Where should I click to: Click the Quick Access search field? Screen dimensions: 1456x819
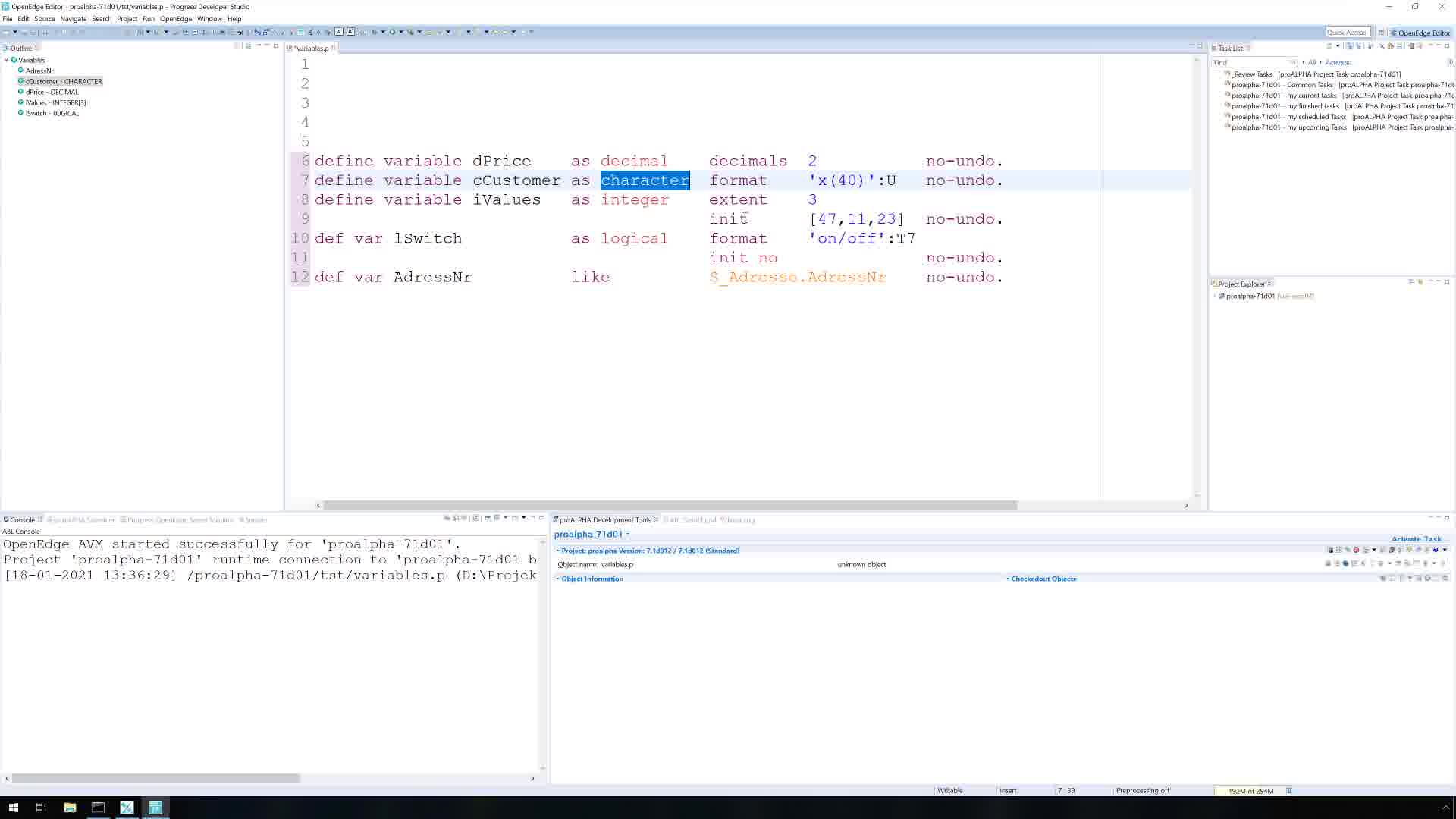click(1347, 33)
